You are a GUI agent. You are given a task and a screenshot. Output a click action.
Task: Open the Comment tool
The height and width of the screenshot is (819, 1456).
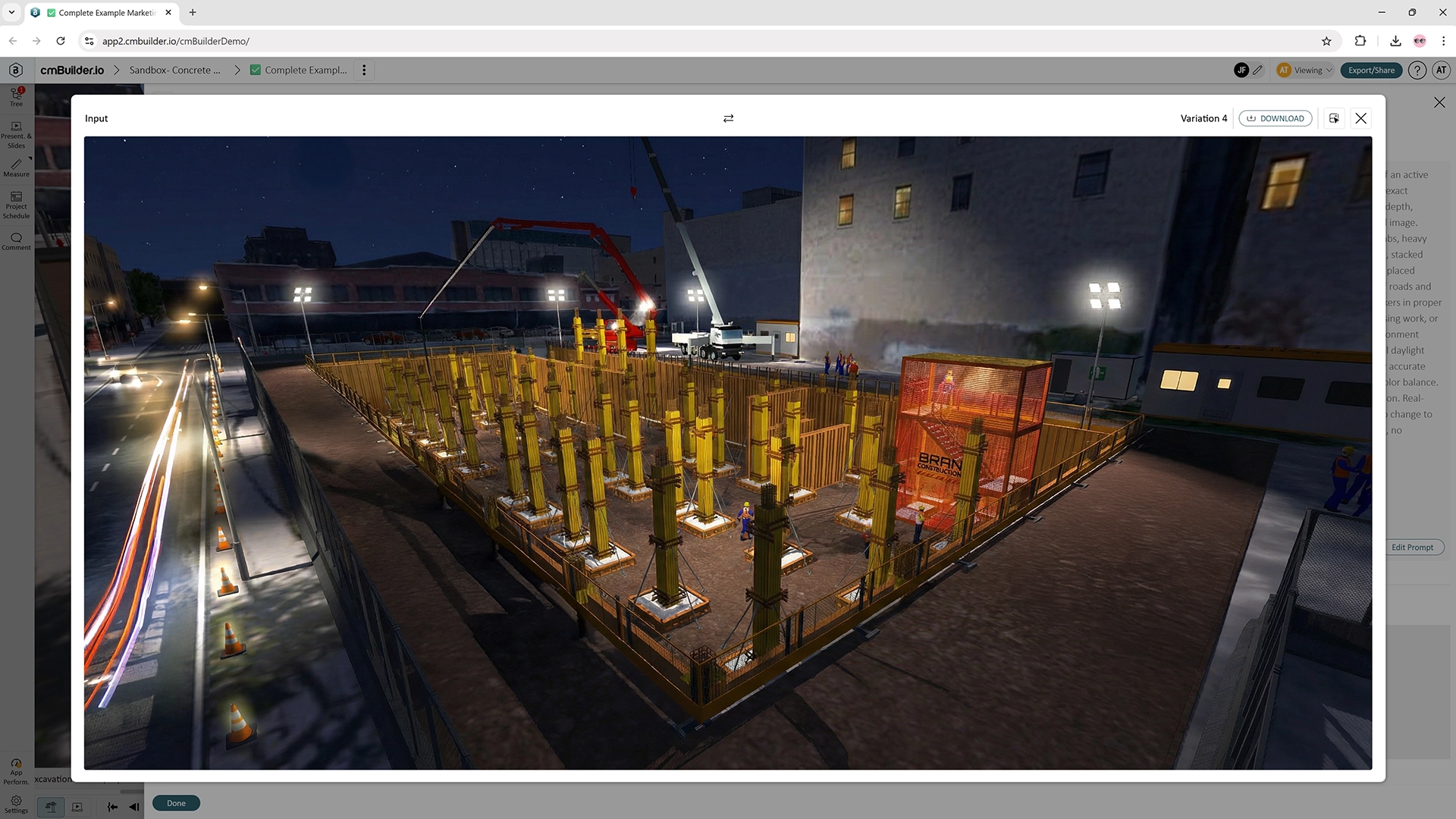pos(15,241)
